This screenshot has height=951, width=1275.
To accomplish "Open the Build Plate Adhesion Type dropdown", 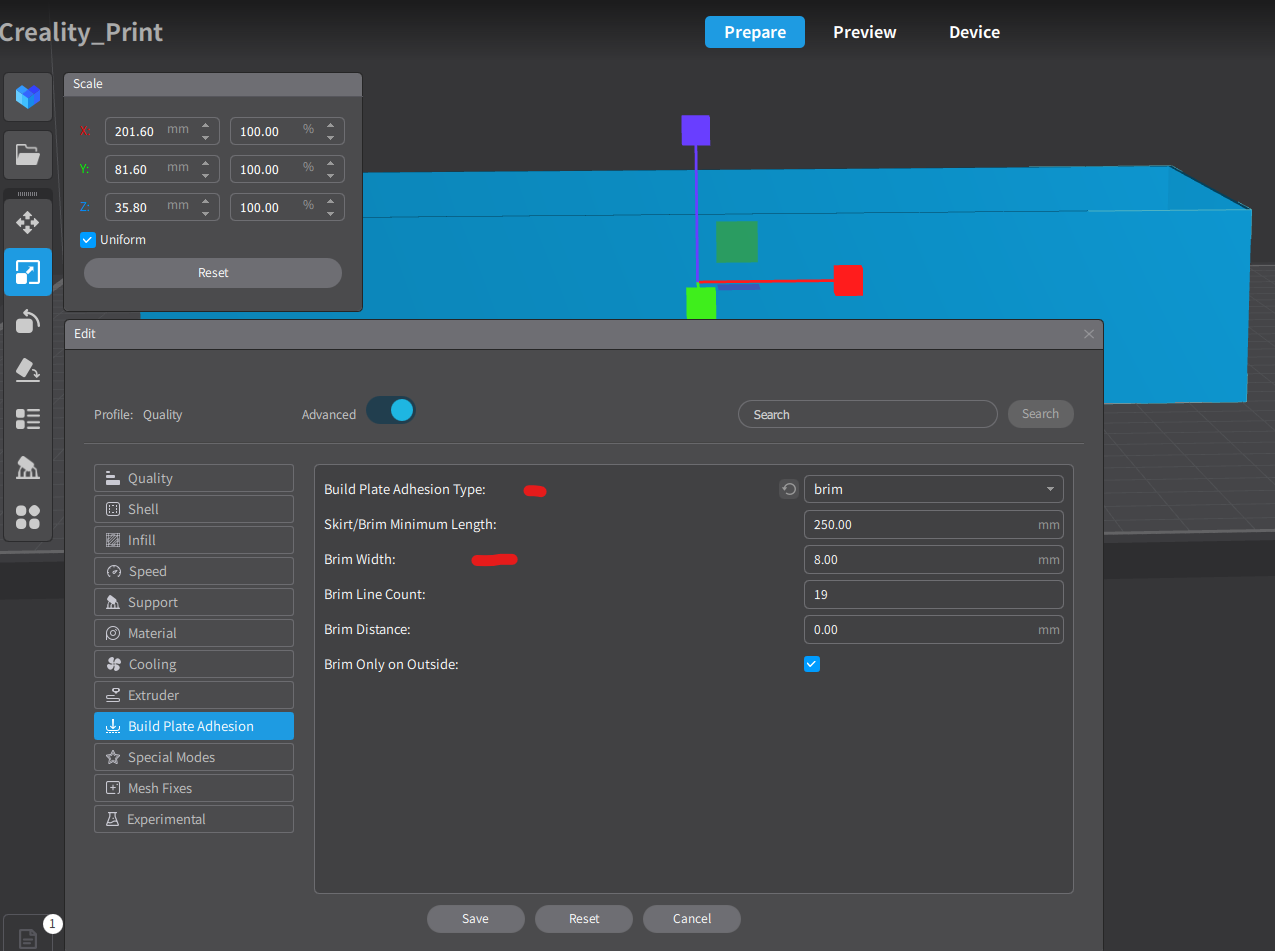I will tap(933, 489).
